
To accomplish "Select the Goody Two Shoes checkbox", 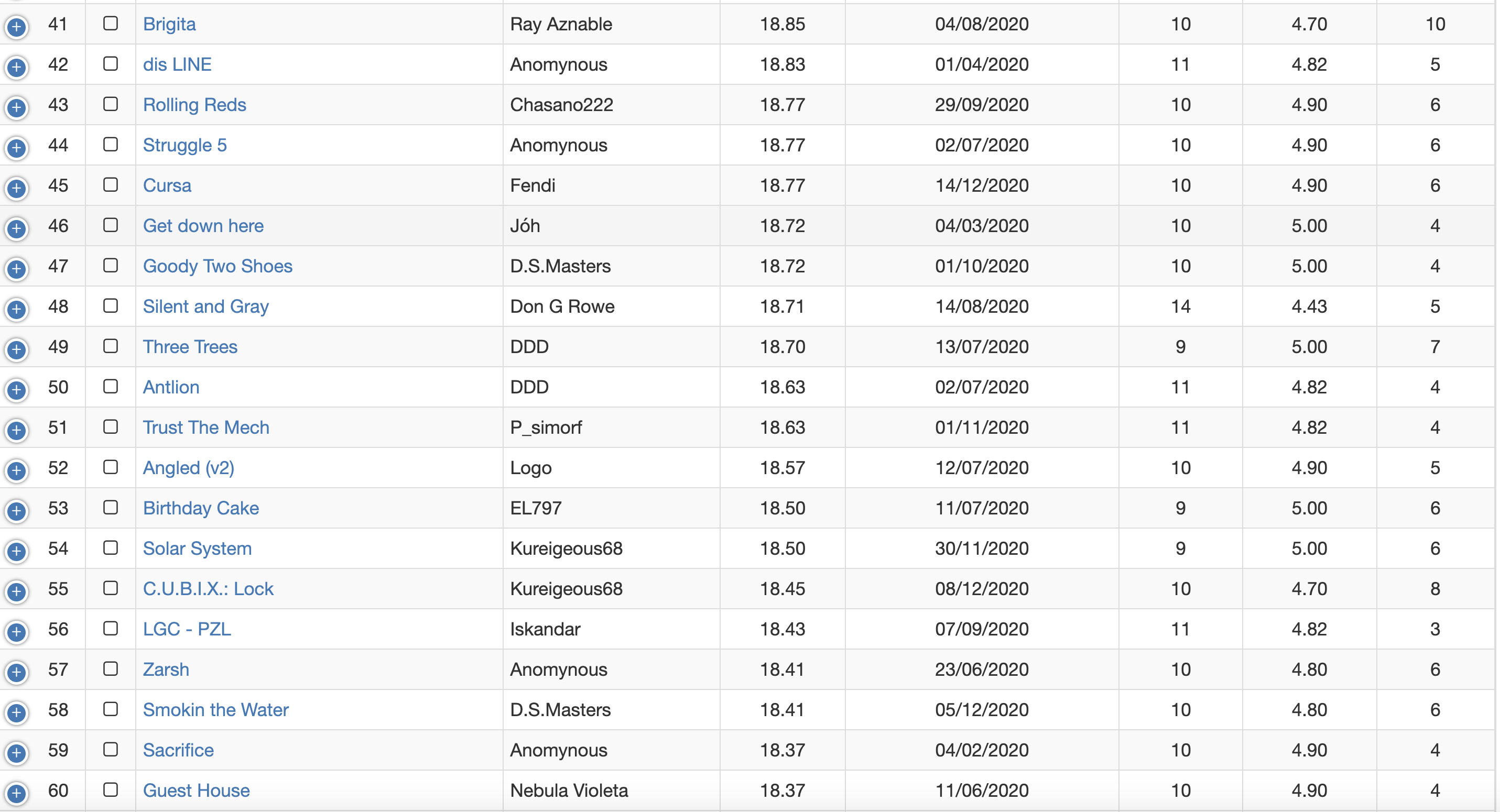I will pos(110,266).
